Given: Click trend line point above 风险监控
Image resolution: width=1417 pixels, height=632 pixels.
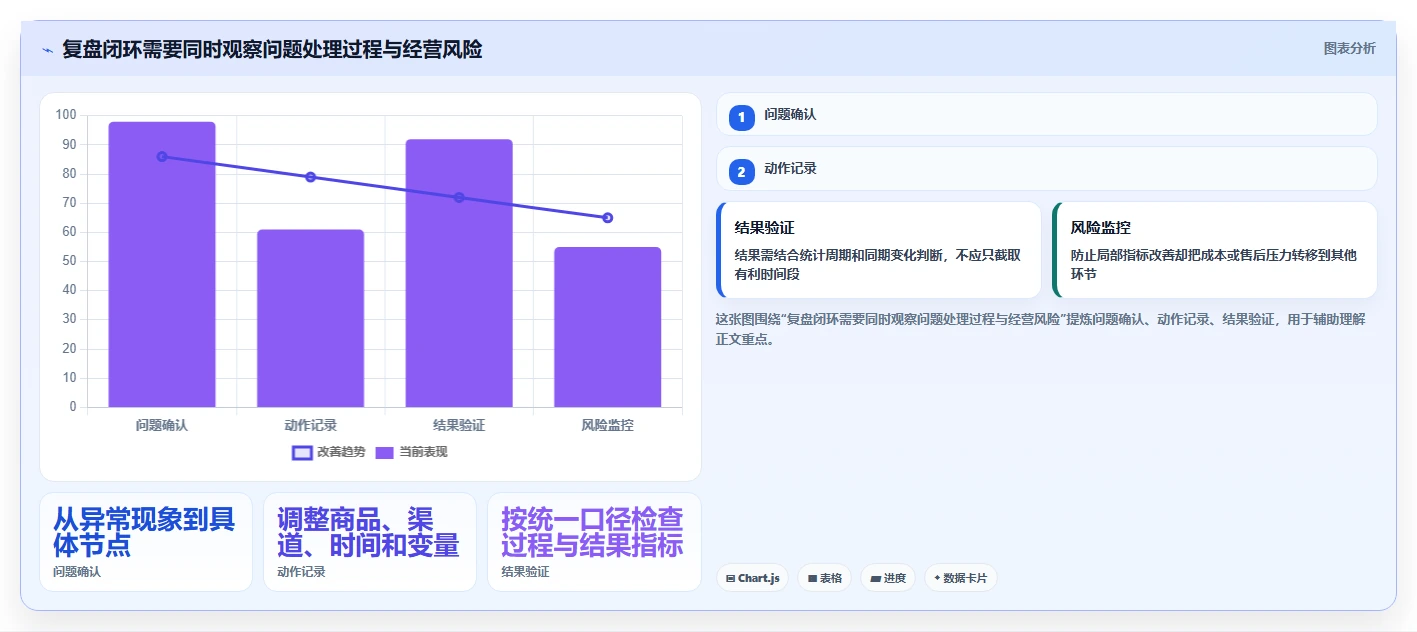Looking at the screenshot, I should pyautogui.click(x=607, y=217).
